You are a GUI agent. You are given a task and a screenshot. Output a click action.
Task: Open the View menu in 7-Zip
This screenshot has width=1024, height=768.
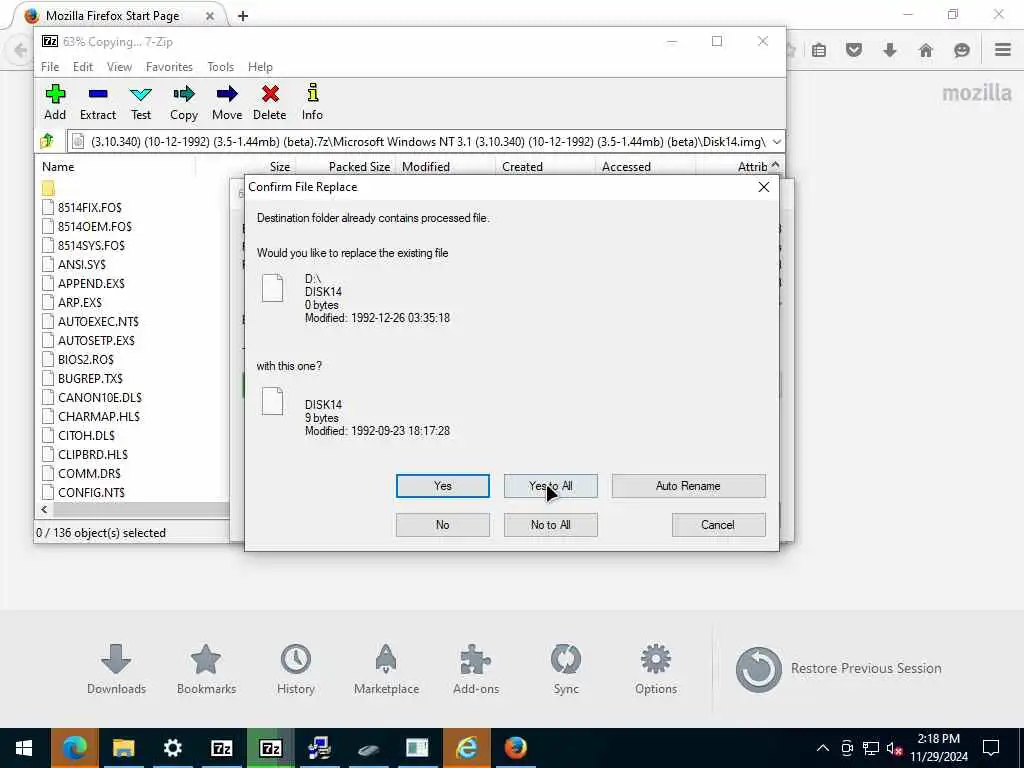tap(120, 67)
